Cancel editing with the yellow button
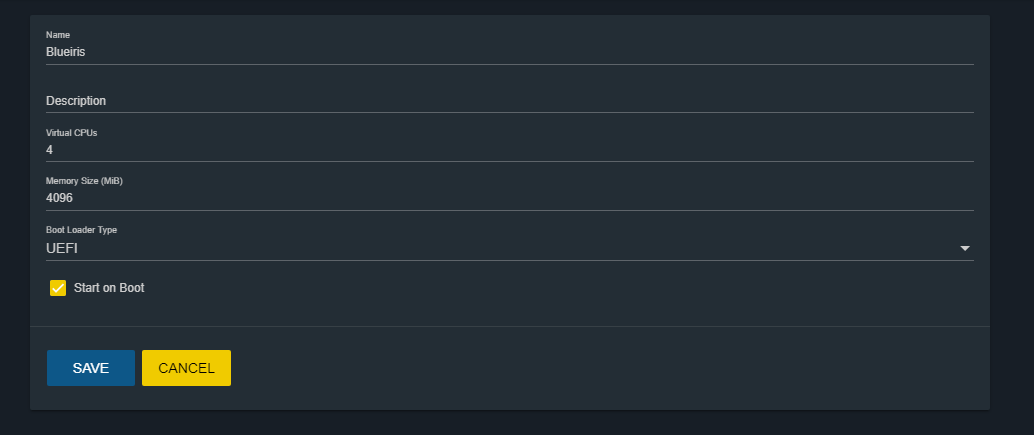Screen dimensions: 1034x435 click(187, 368)
